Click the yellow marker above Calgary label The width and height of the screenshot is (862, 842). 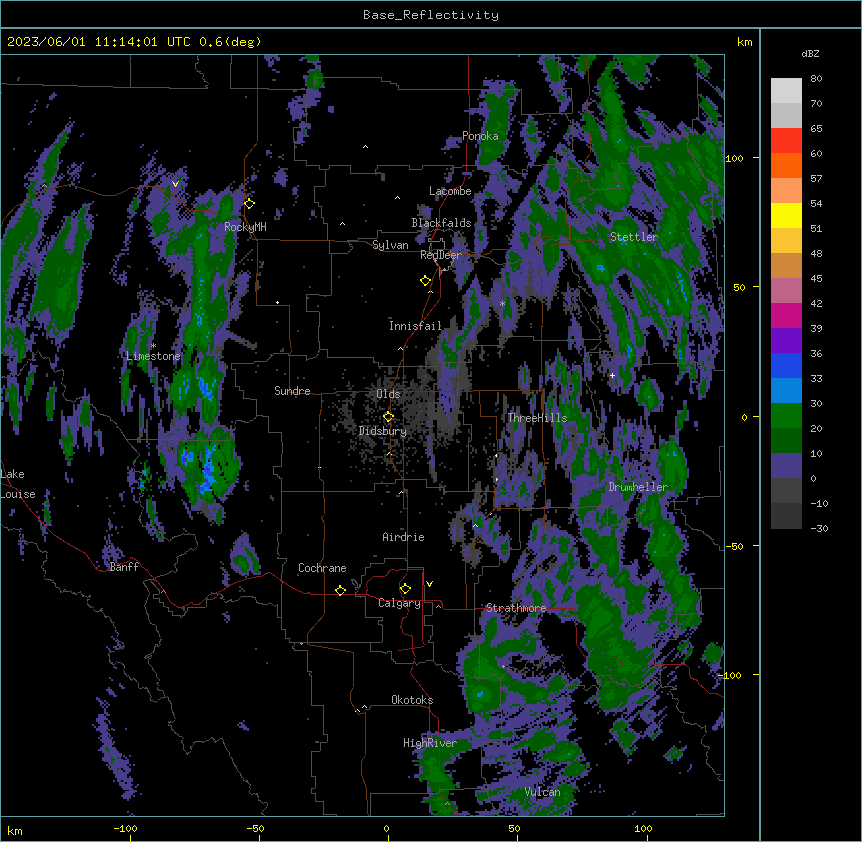405,589
